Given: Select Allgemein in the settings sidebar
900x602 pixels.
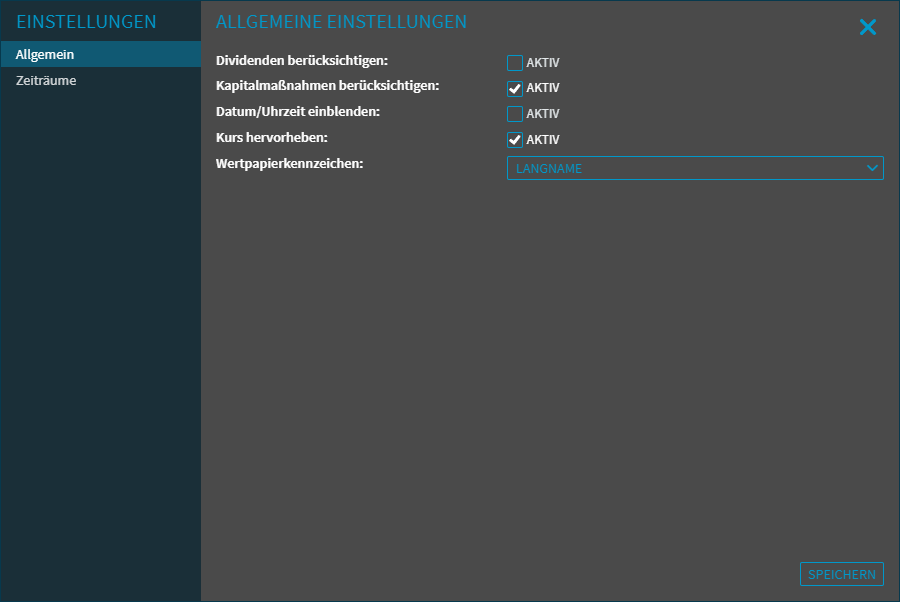Looking at the screenshot, I should [x=45, y=54].
